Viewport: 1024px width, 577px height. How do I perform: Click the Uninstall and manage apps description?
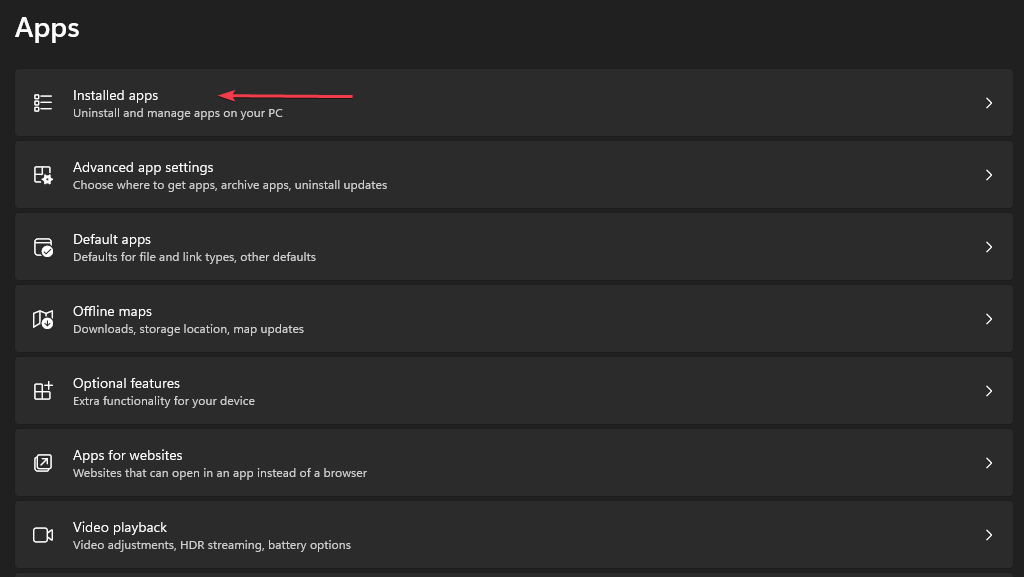coord(176,113)
